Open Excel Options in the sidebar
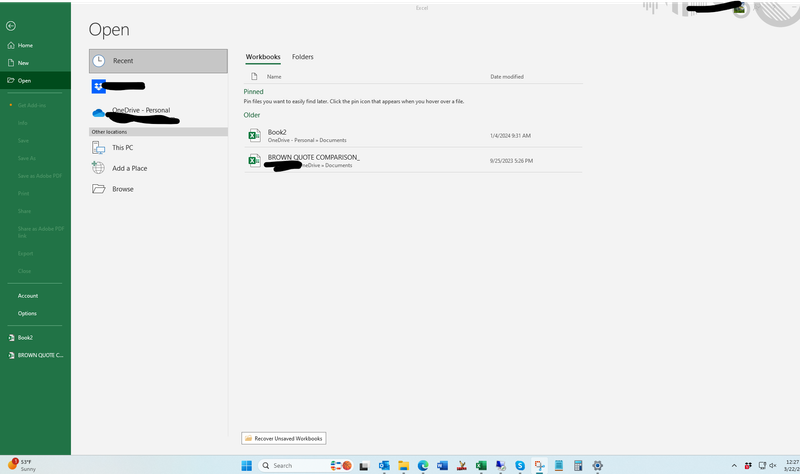This screenshot has width=800, height=474. click(27, 313)
